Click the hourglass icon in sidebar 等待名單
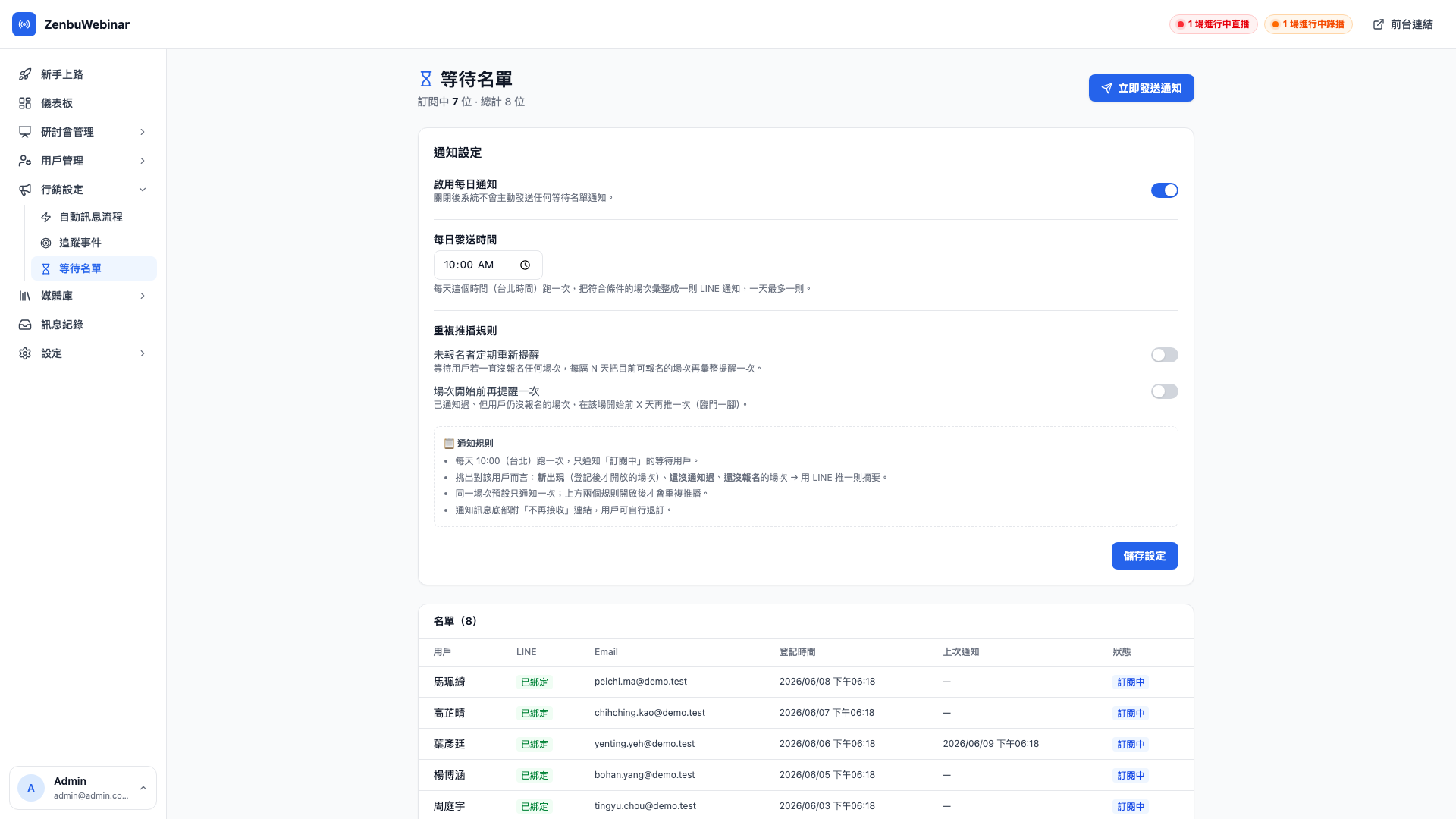This screenshot has height=819, width=1456. [x=45, y=268]
